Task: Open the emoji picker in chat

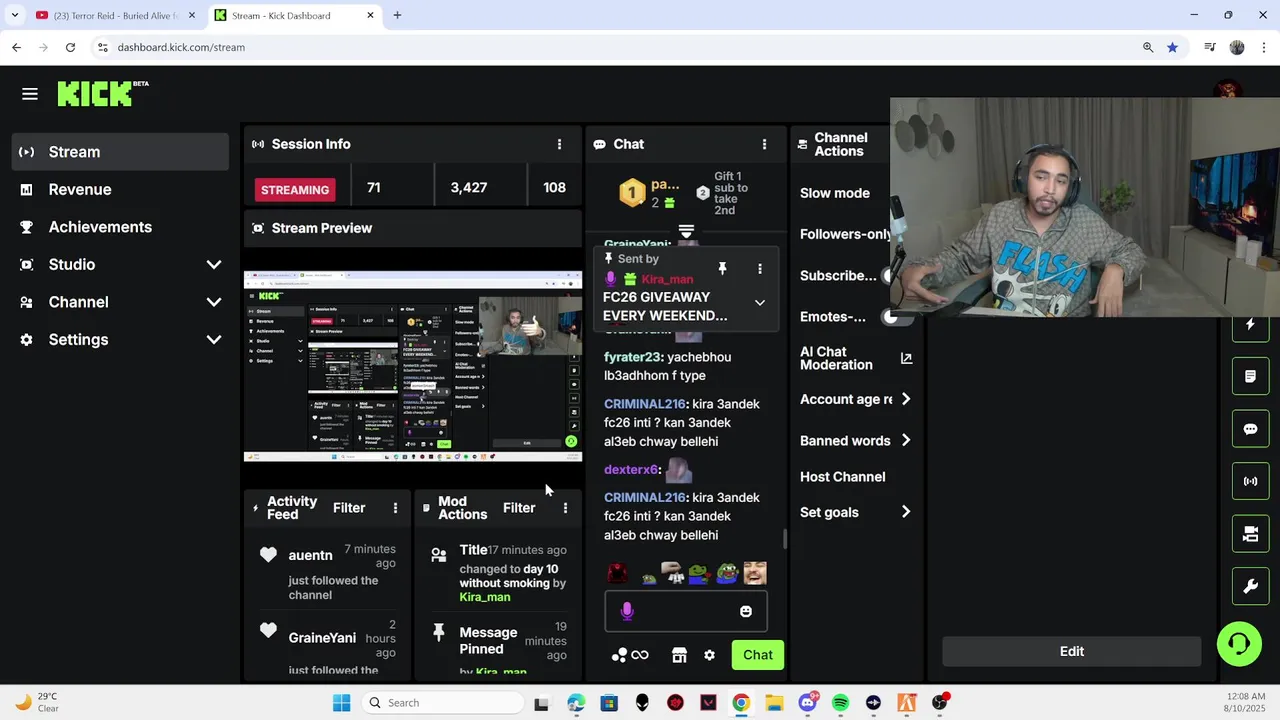Action: tap(745, 611)
